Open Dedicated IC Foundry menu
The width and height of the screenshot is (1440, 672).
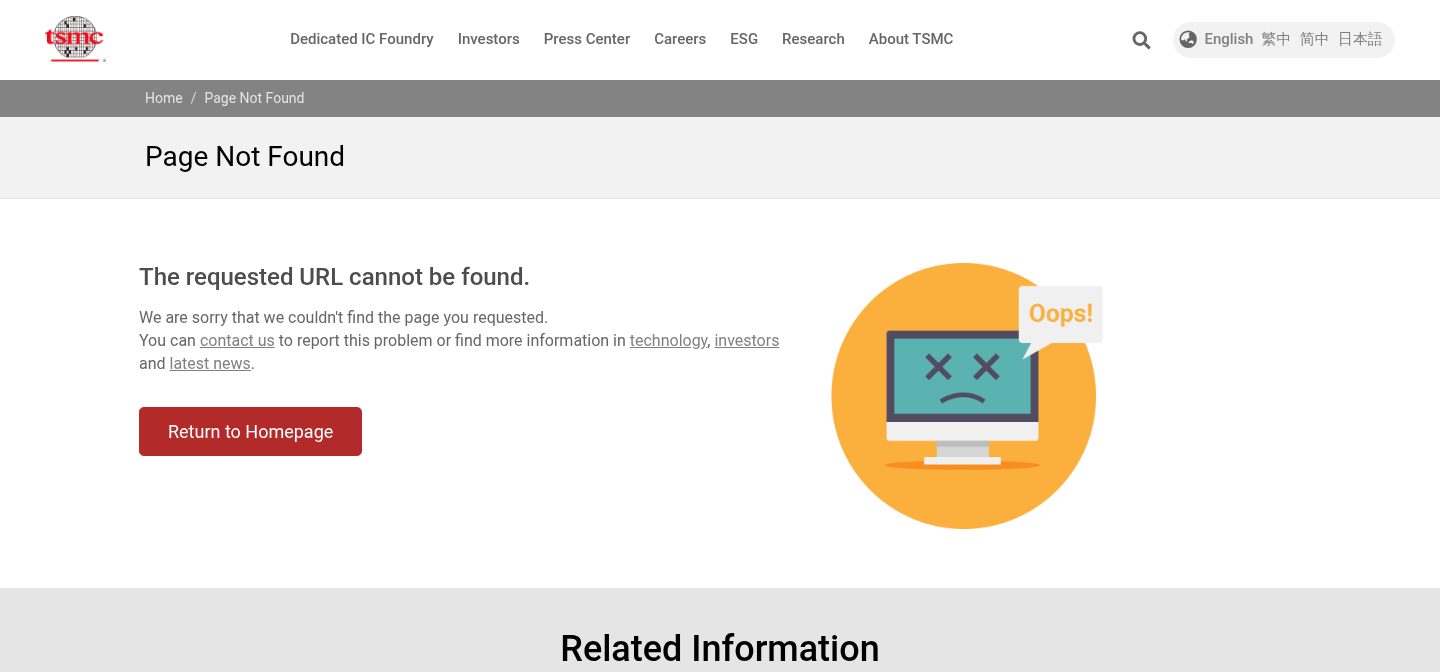pyautogui.click(x=362, y=39)
